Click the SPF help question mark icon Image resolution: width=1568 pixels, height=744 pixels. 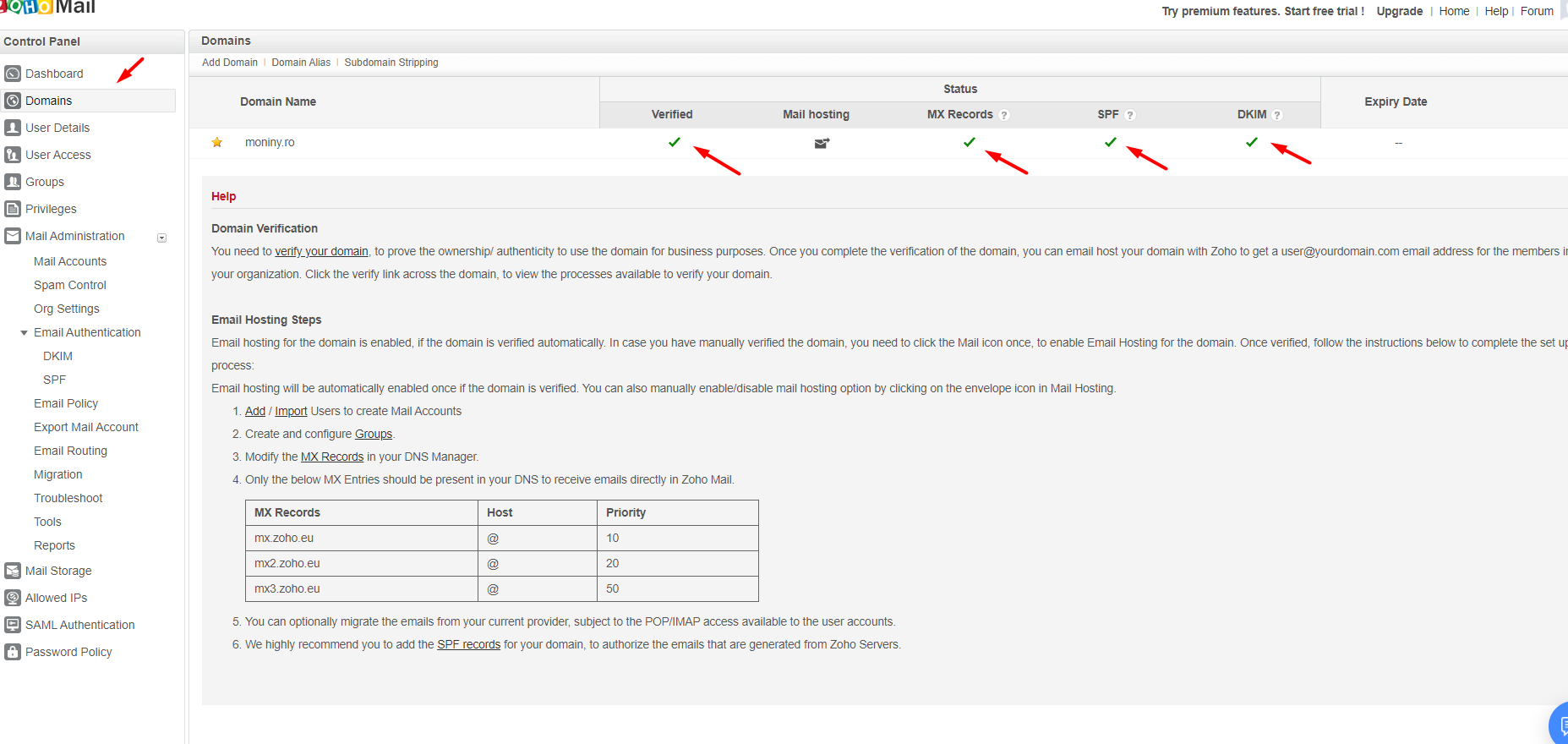pos(1130,115)
